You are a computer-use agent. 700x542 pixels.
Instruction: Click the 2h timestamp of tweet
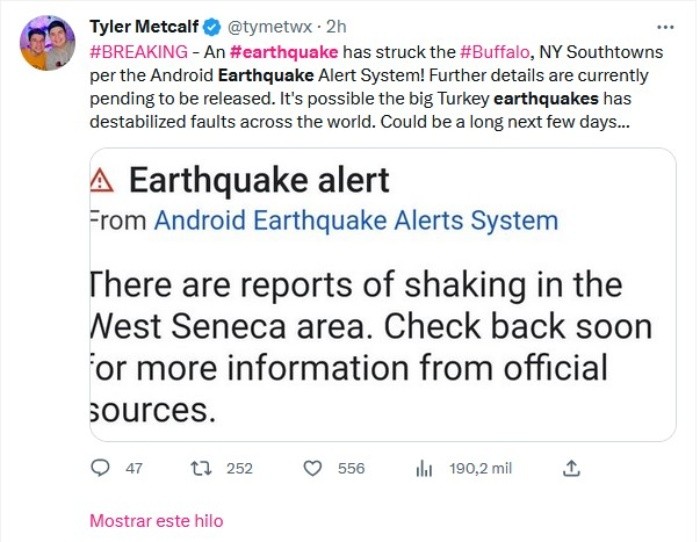click(336, 26)
